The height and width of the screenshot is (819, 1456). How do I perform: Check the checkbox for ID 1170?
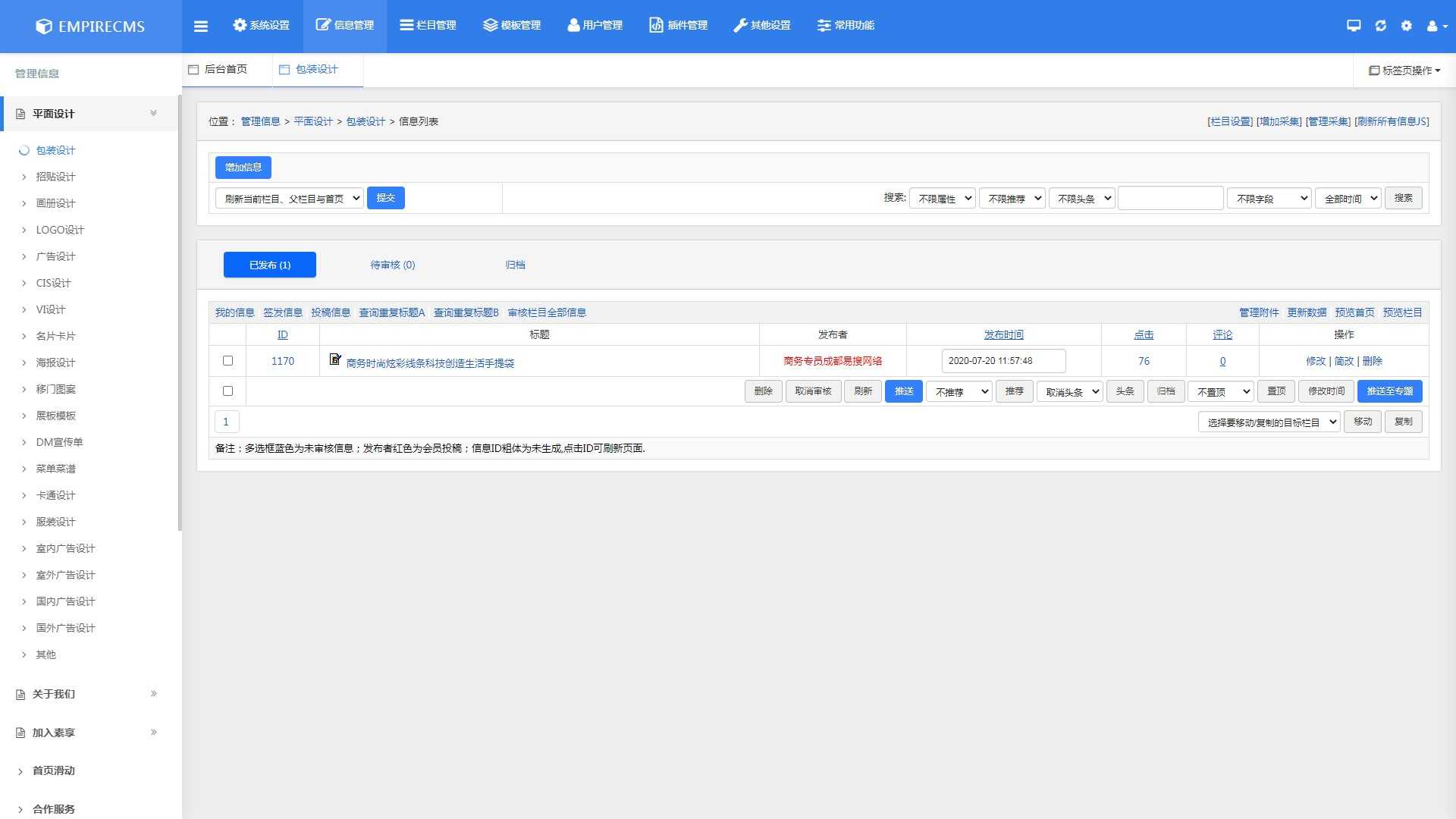pyautogui.click(x=227, y=361)
